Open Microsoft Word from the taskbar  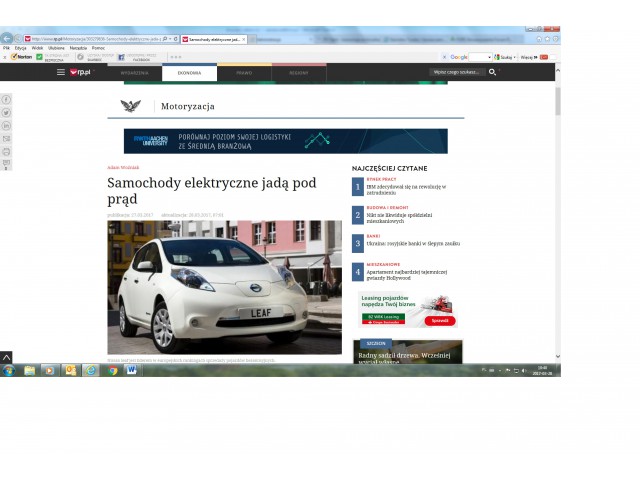tap(131, 370)
